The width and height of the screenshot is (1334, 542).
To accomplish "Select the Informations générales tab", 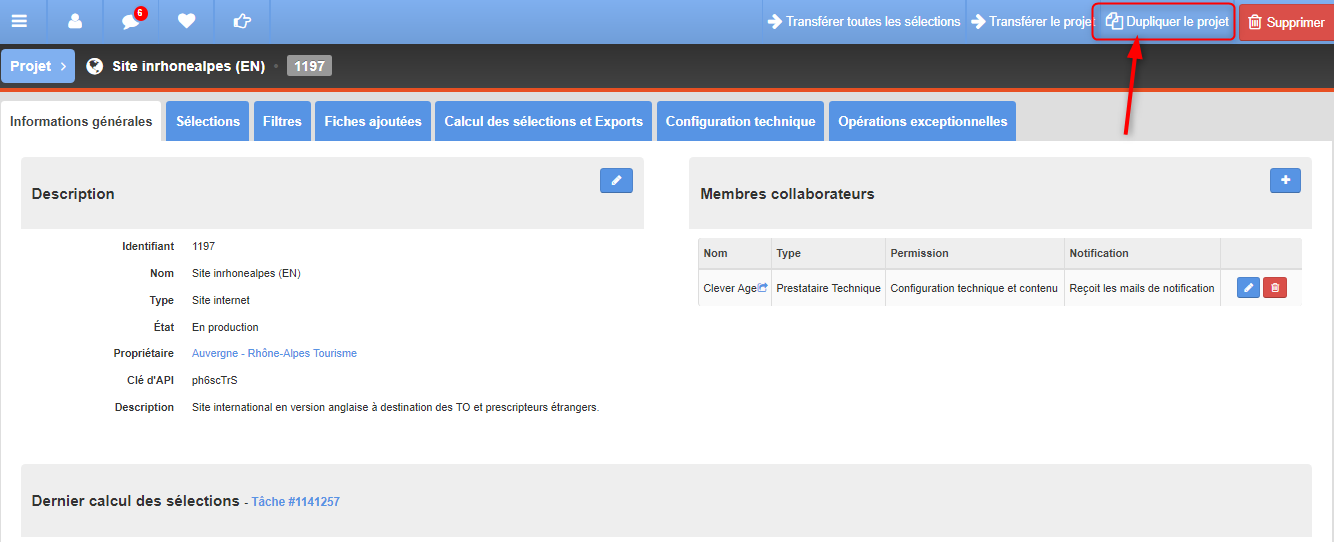I will point(81,121).
